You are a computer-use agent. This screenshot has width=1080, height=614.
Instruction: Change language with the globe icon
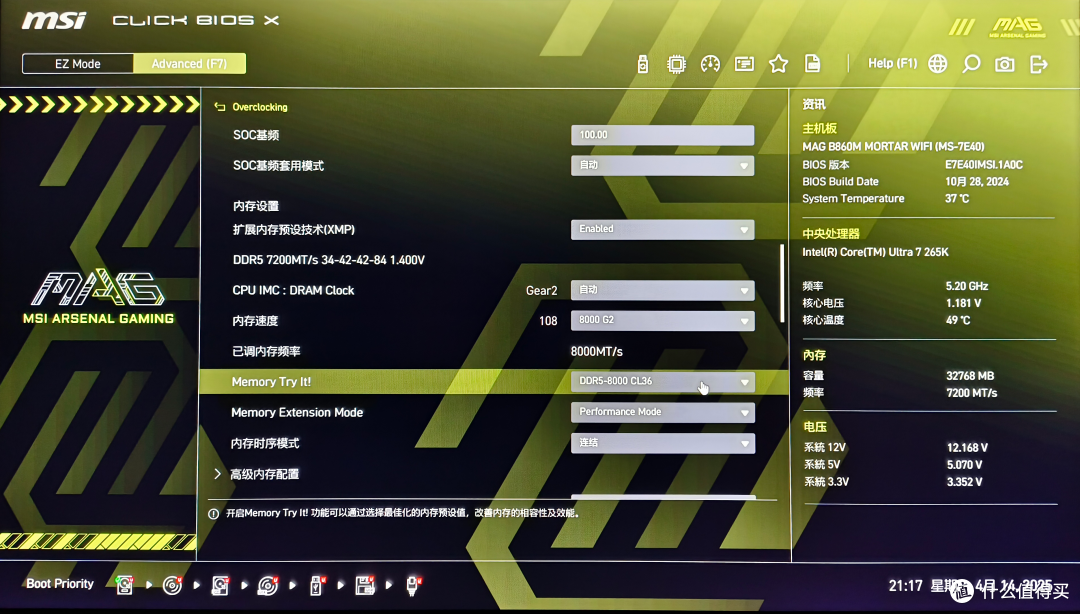[937, 64]
